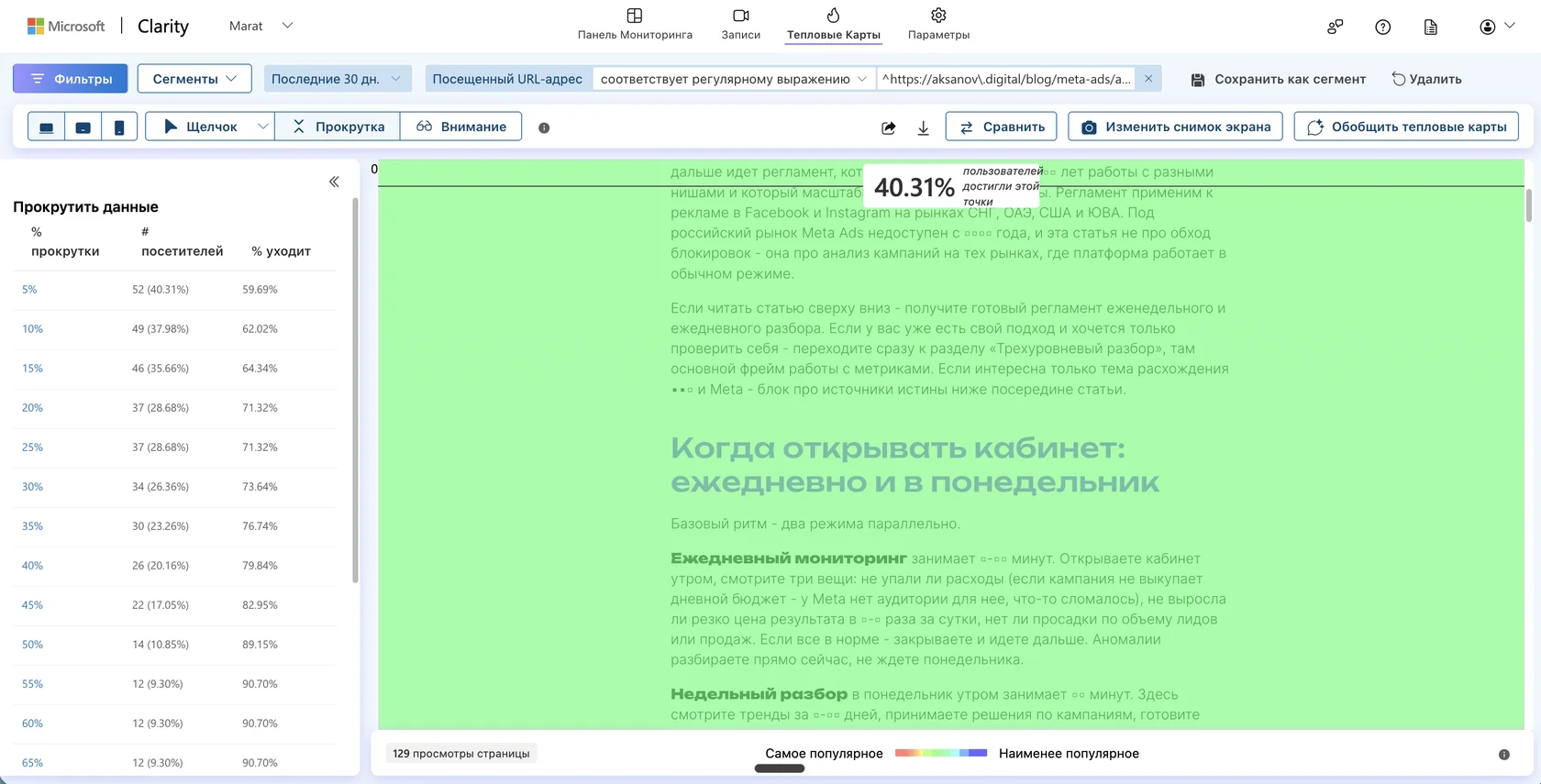Click the scroll data panel scrollbar

click(355, 390)
